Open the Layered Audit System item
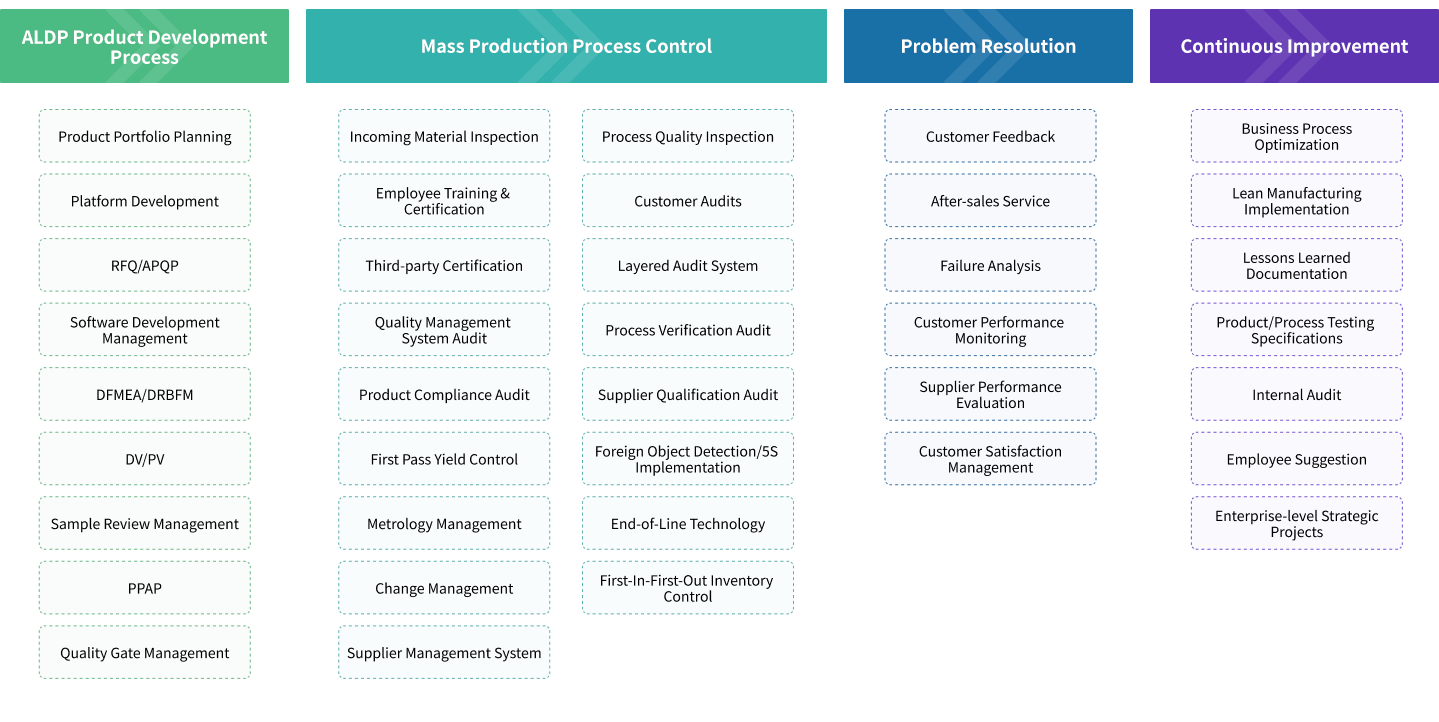Viewport: 1439px width, 722px height. [688, 266]
